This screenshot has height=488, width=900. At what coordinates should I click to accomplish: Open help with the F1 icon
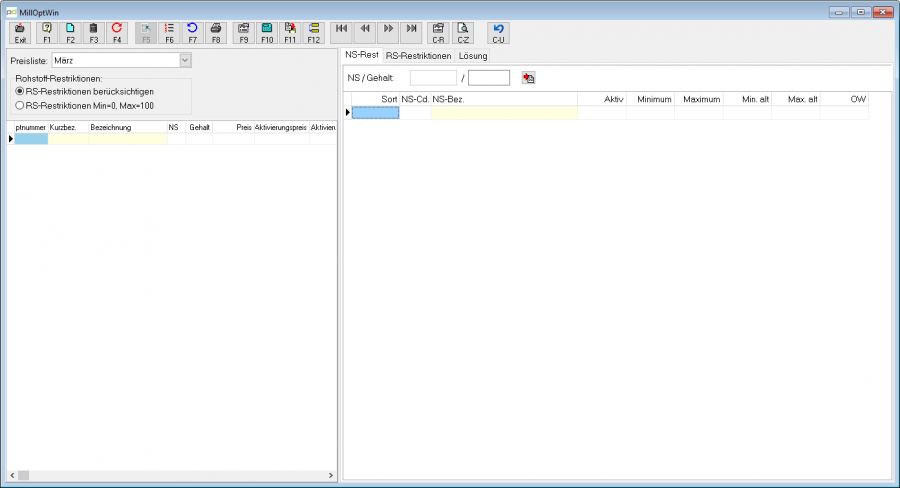click(47, 33)
